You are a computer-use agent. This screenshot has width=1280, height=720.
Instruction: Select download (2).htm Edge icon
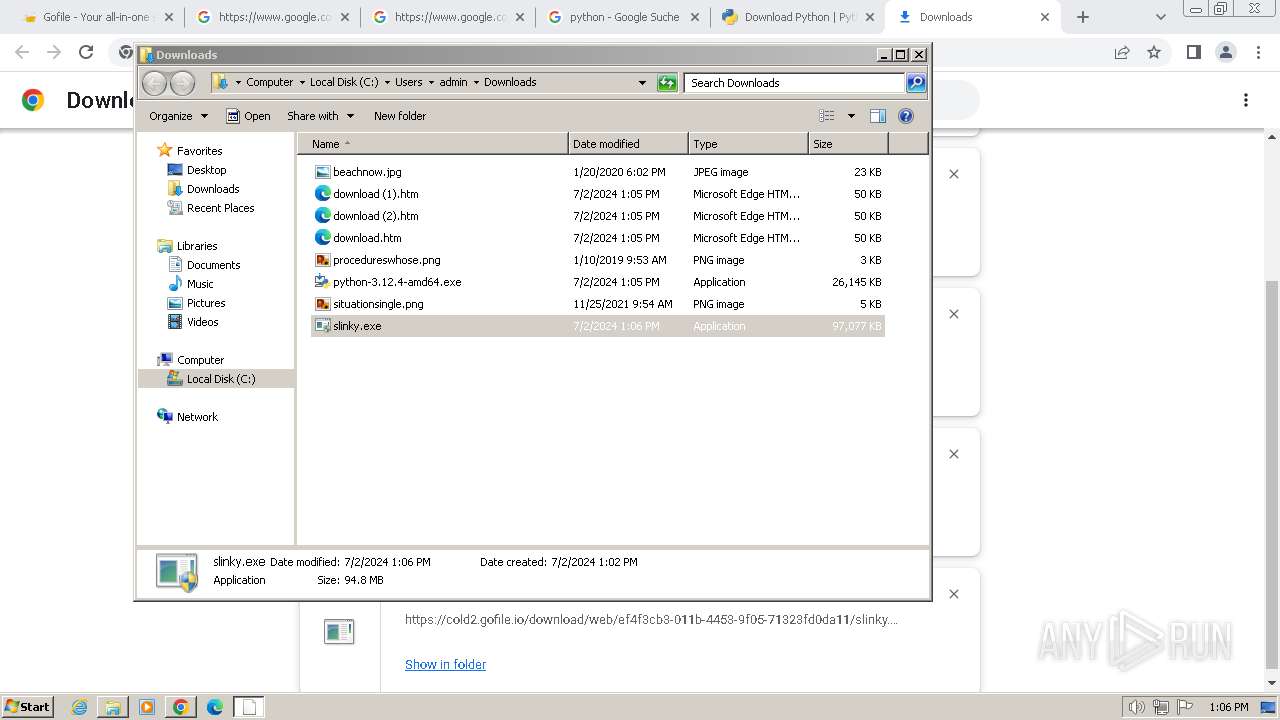[x=322, y=216]
